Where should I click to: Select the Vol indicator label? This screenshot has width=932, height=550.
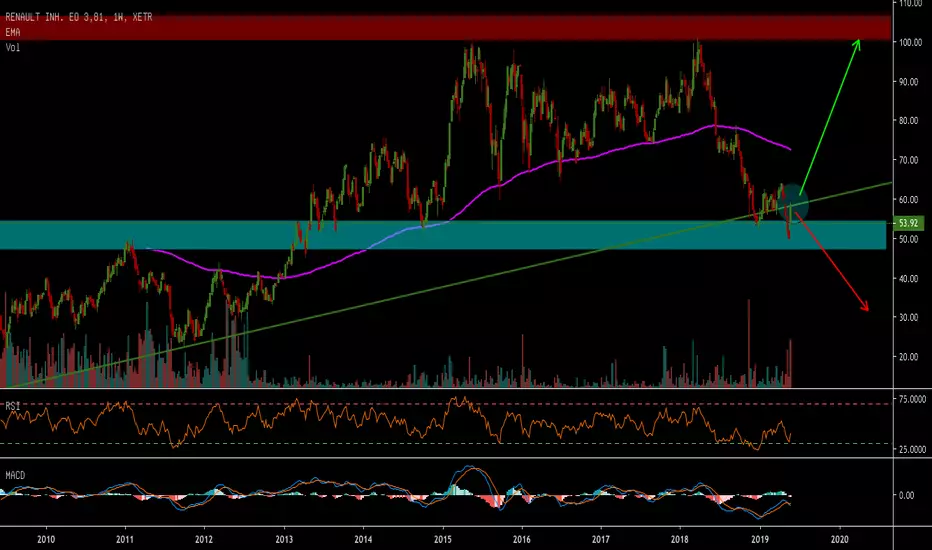12,48
